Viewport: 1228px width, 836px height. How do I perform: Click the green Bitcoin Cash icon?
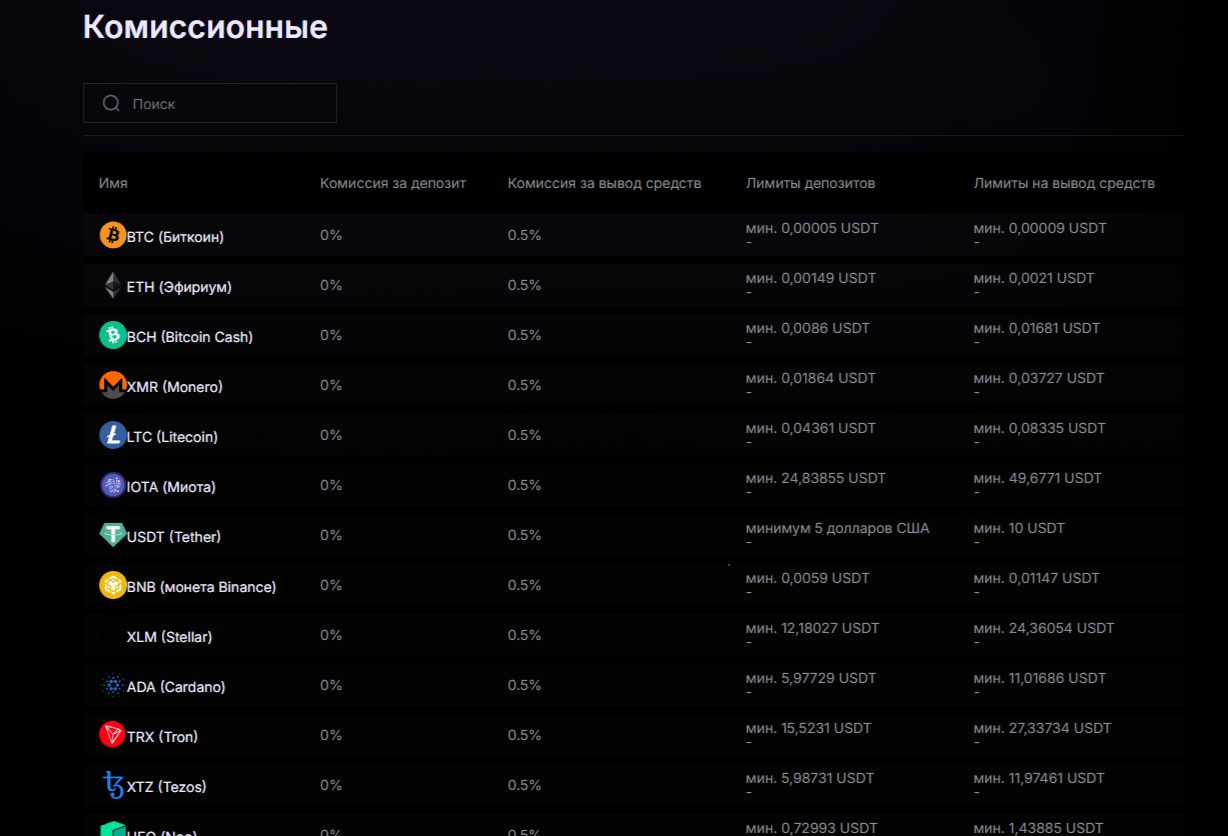click(113, 336)
